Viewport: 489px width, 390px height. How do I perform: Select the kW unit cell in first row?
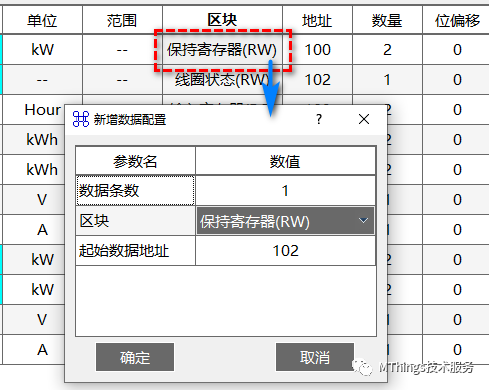click(42, 50)
